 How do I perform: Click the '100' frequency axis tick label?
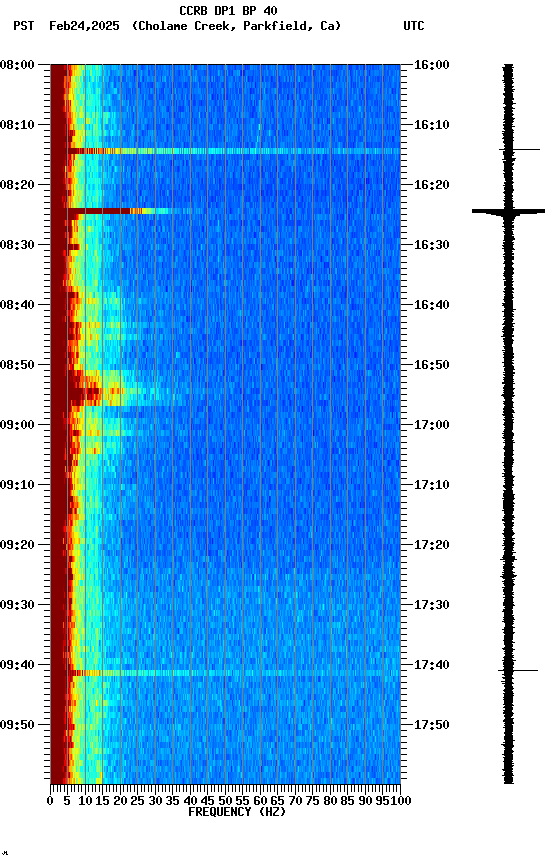[x=401, y=801]
